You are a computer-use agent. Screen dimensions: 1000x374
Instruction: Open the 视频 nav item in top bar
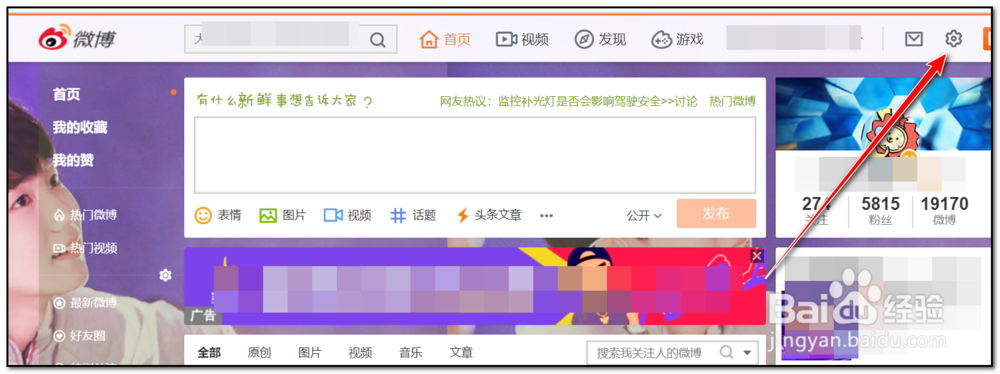tap(522, 40)
